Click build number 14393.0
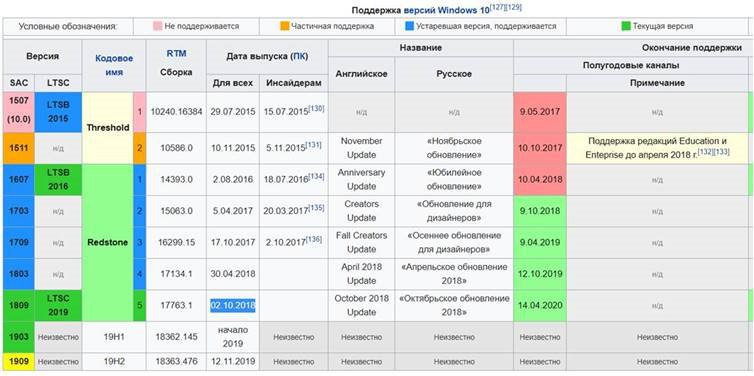The image size is (754, 376). [176, 179]
